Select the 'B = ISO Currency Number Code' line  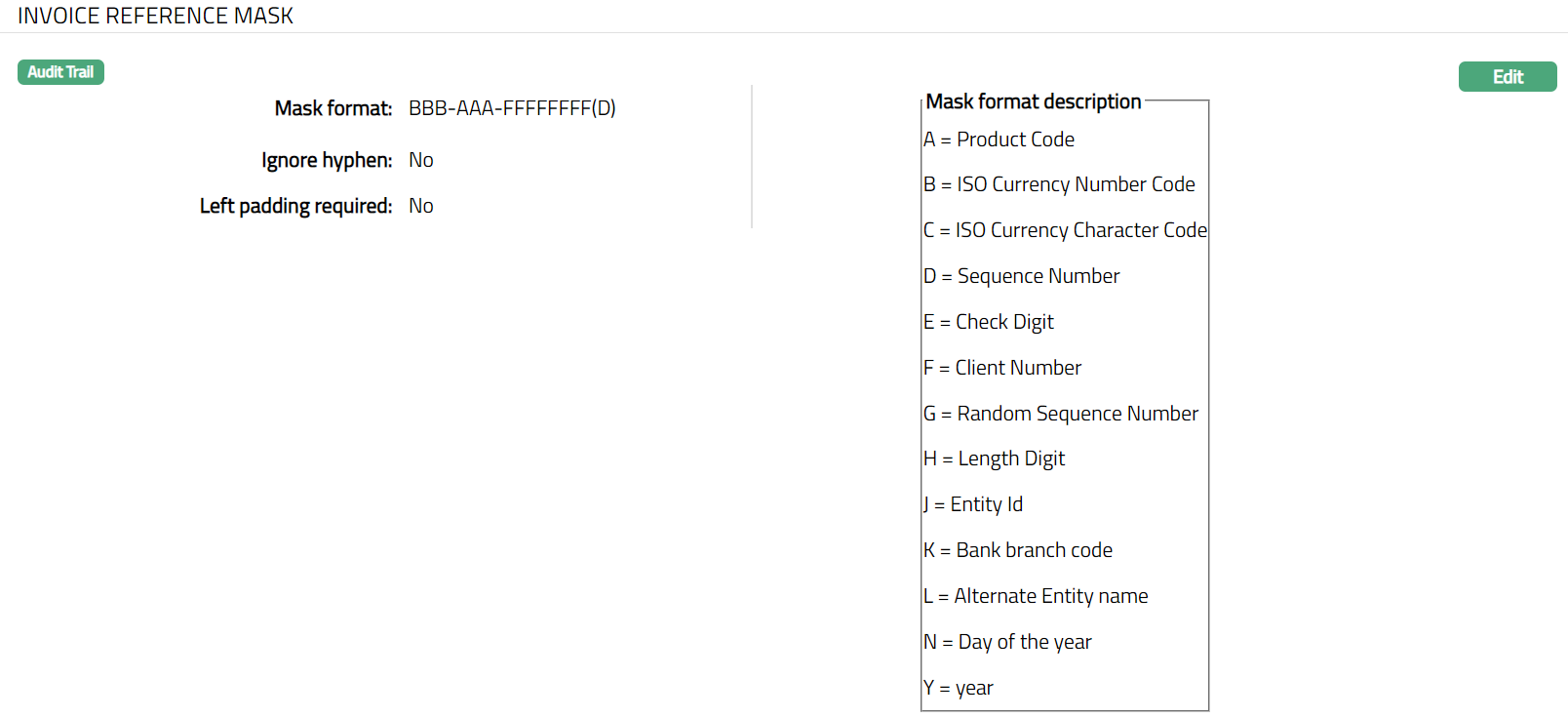point(1059,184)
